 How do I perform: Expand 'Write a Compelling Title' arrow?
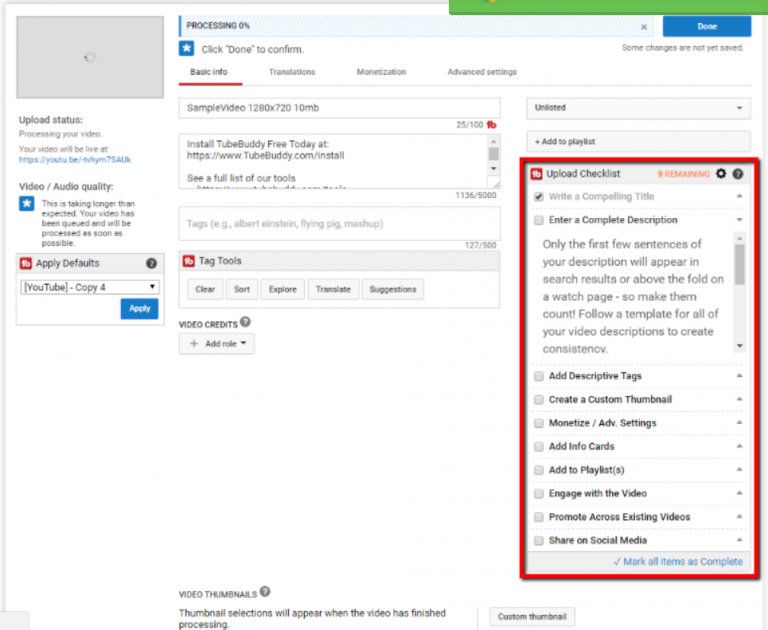pyautogui.click(x=740, y=196)
